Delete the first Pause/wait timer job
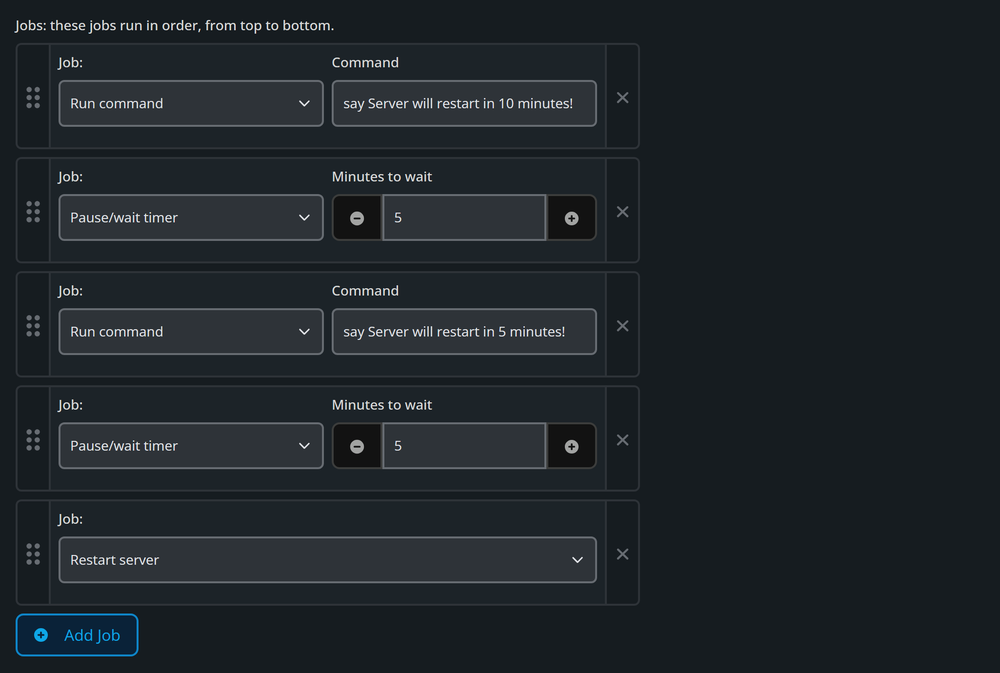The height and width of the screenshot is (673, 1000). point(622,212)
